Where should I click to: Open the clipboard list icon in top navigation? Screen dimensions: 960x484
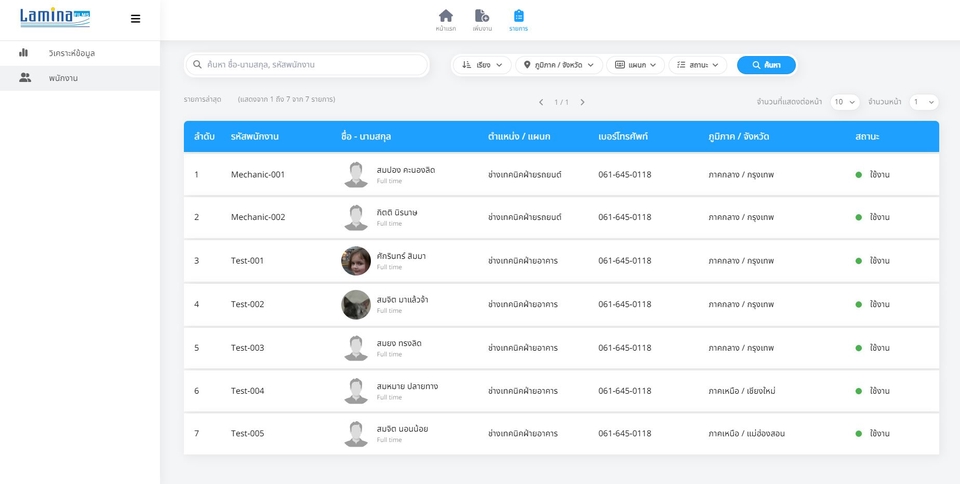(519, 15)
